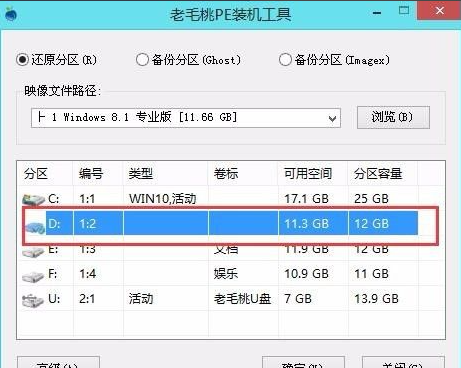Select the D: drive icon
The image size is (461, 368).
(34, 227)
